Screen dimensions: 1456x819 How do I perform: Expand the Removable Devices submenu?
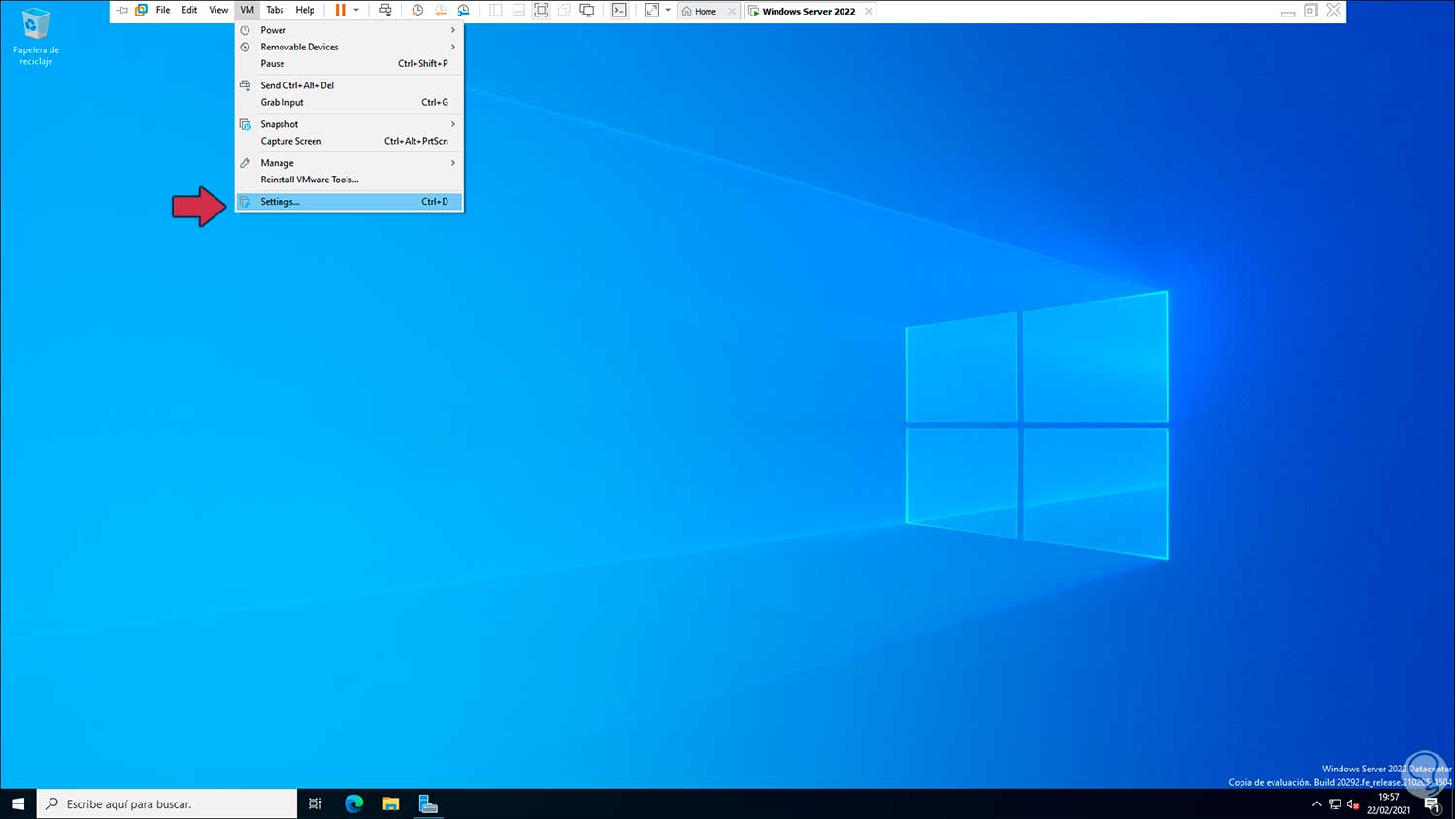[x=348, y=47]
